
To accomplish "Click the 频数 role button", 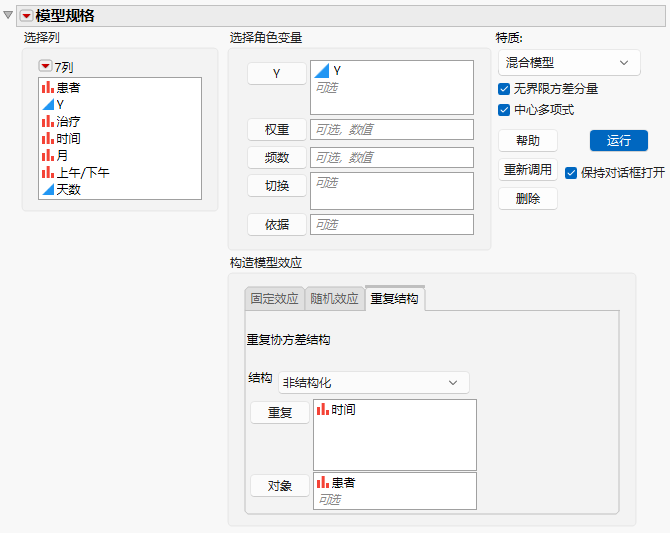I will click(276, 158).
